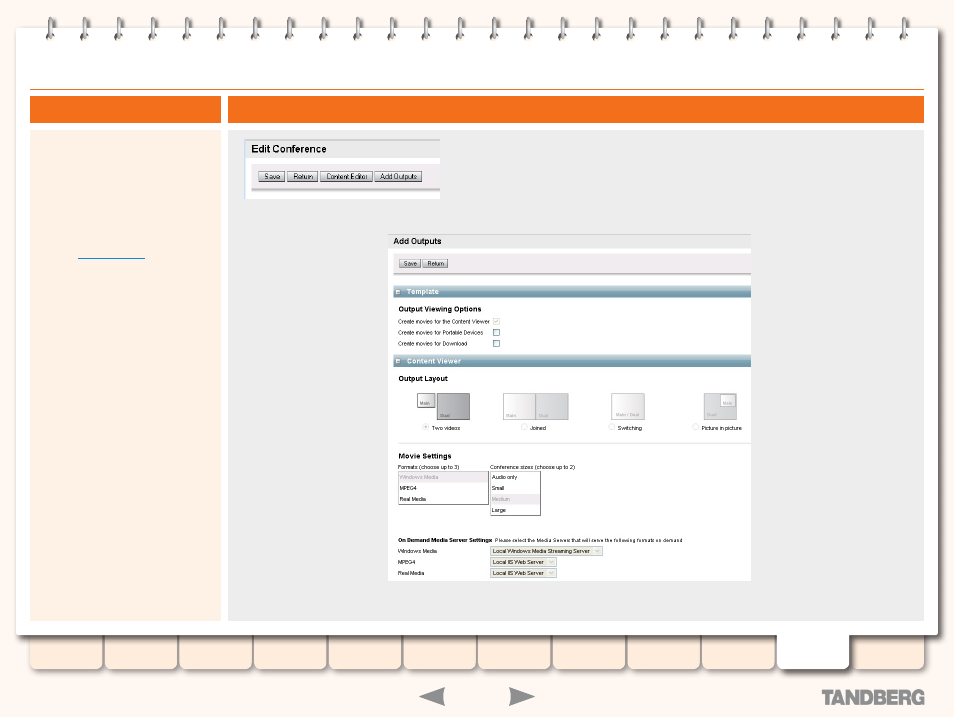The image size is (954, 717).
Task: Collapse the Template section
Action: tap(398, 292)
